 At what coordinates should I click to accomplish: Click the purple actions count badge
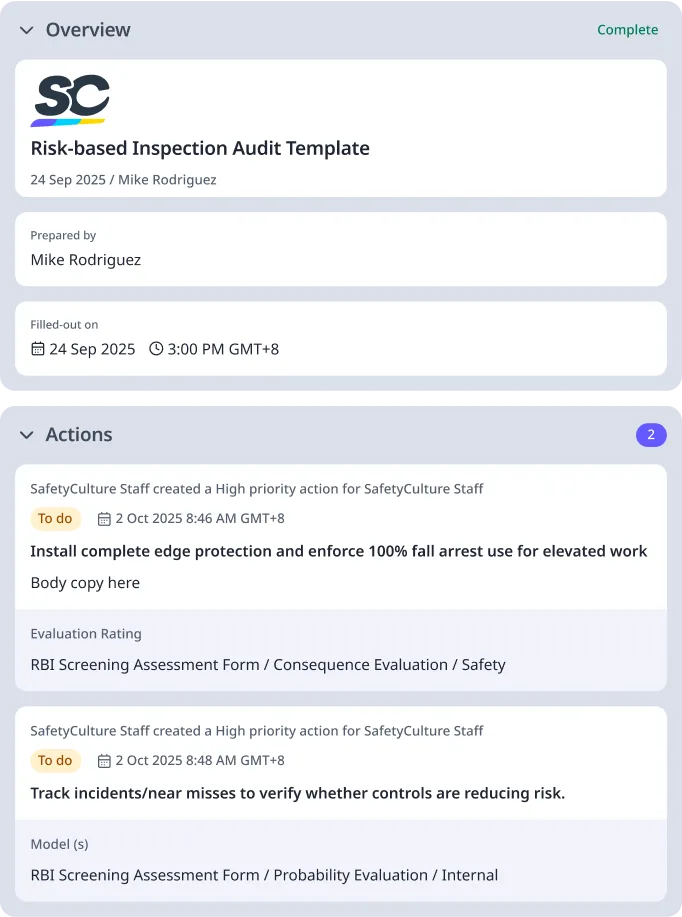(x=651, y=435)
